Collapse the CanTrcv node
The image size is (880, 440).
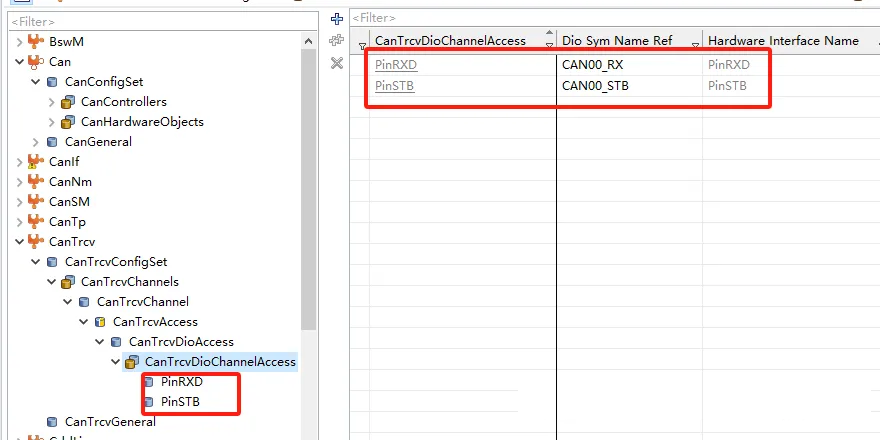[x=20, y=242]
